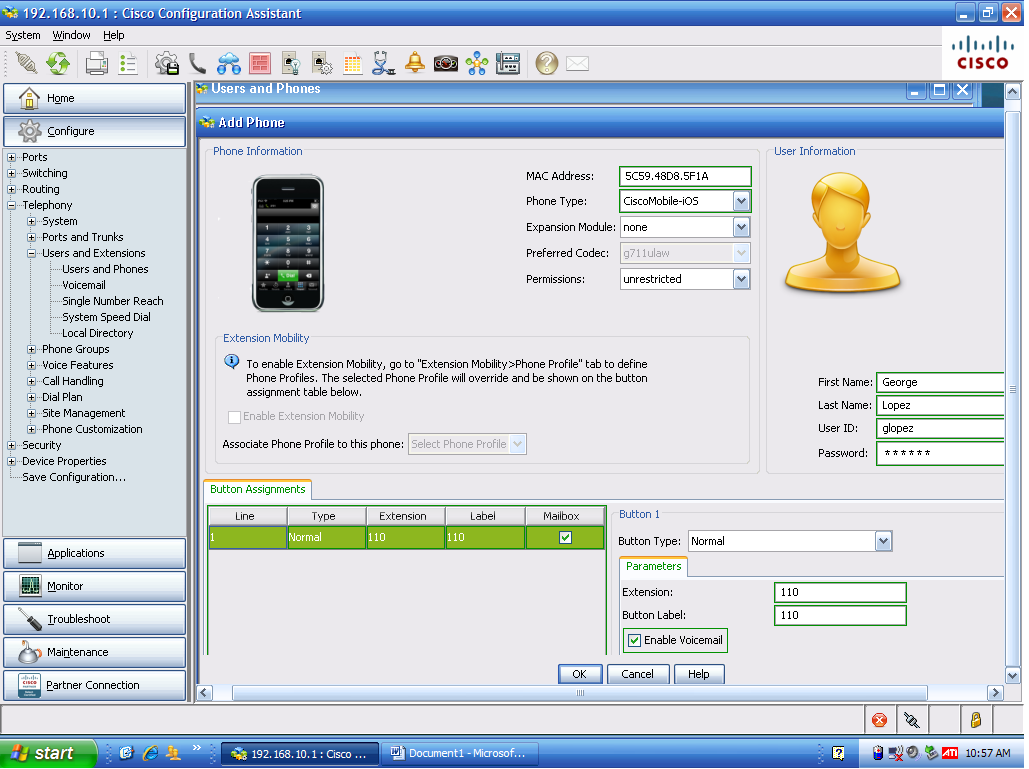Click the connection plug icon in status bar
1029x769 pixels.
pyautogui.click(x=912, y=720)
